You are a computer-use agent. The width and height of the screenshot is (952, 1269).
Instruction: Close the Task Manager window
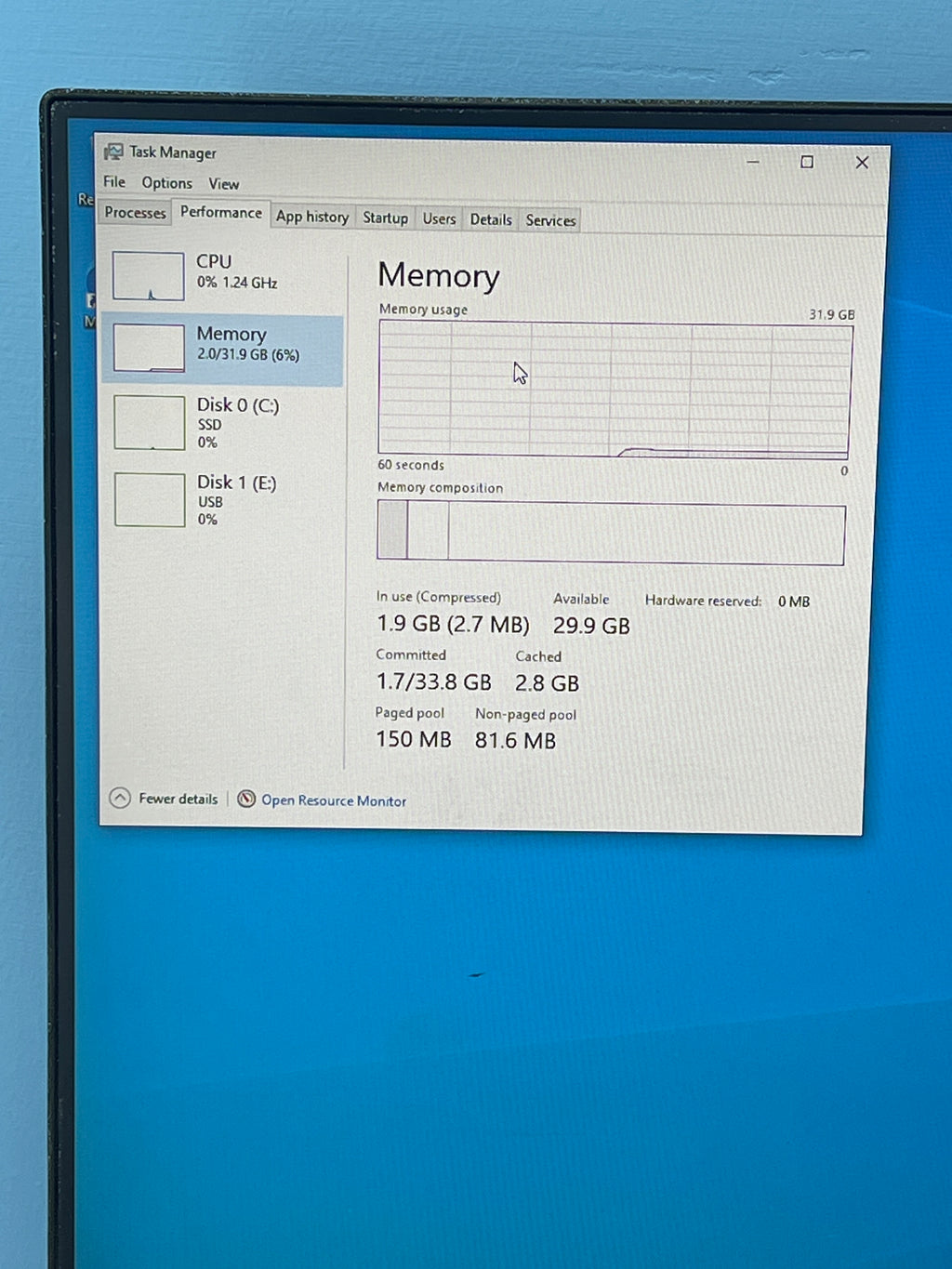click(x=862, y=162)
